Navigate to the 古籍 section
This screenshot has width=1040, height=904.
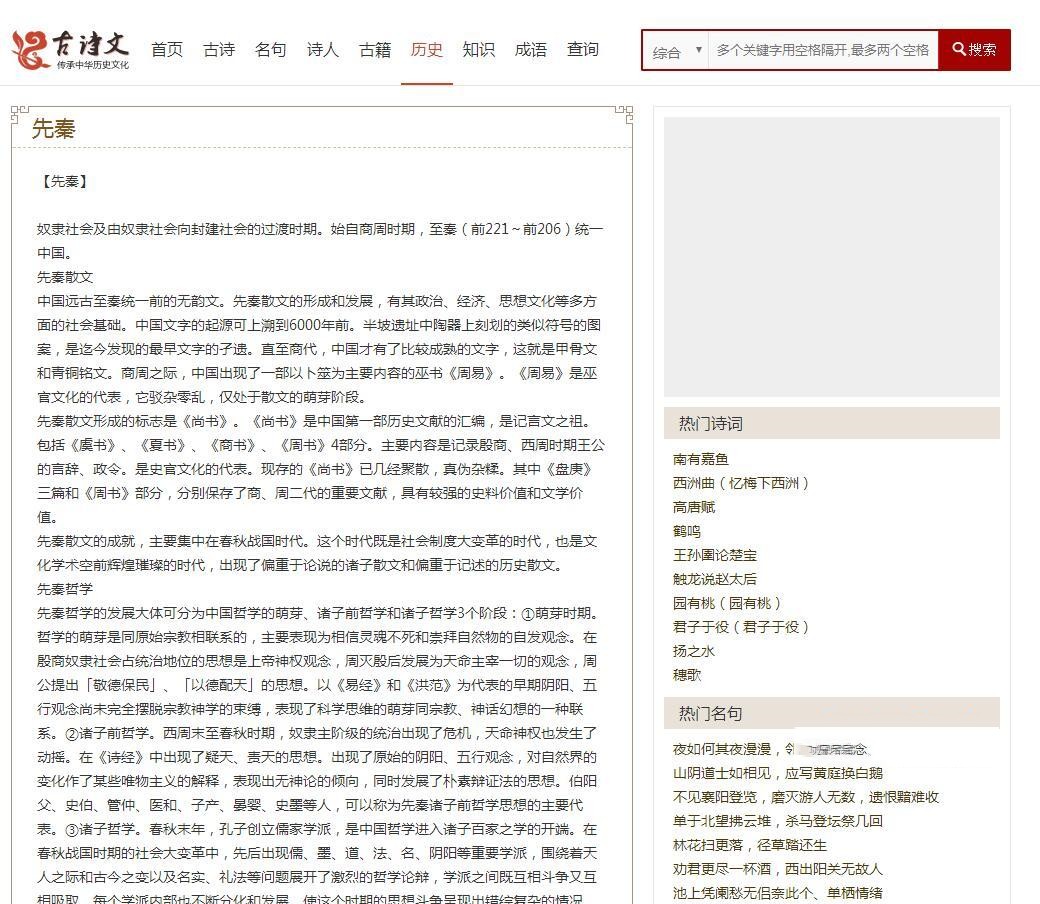tap(375, 49)
